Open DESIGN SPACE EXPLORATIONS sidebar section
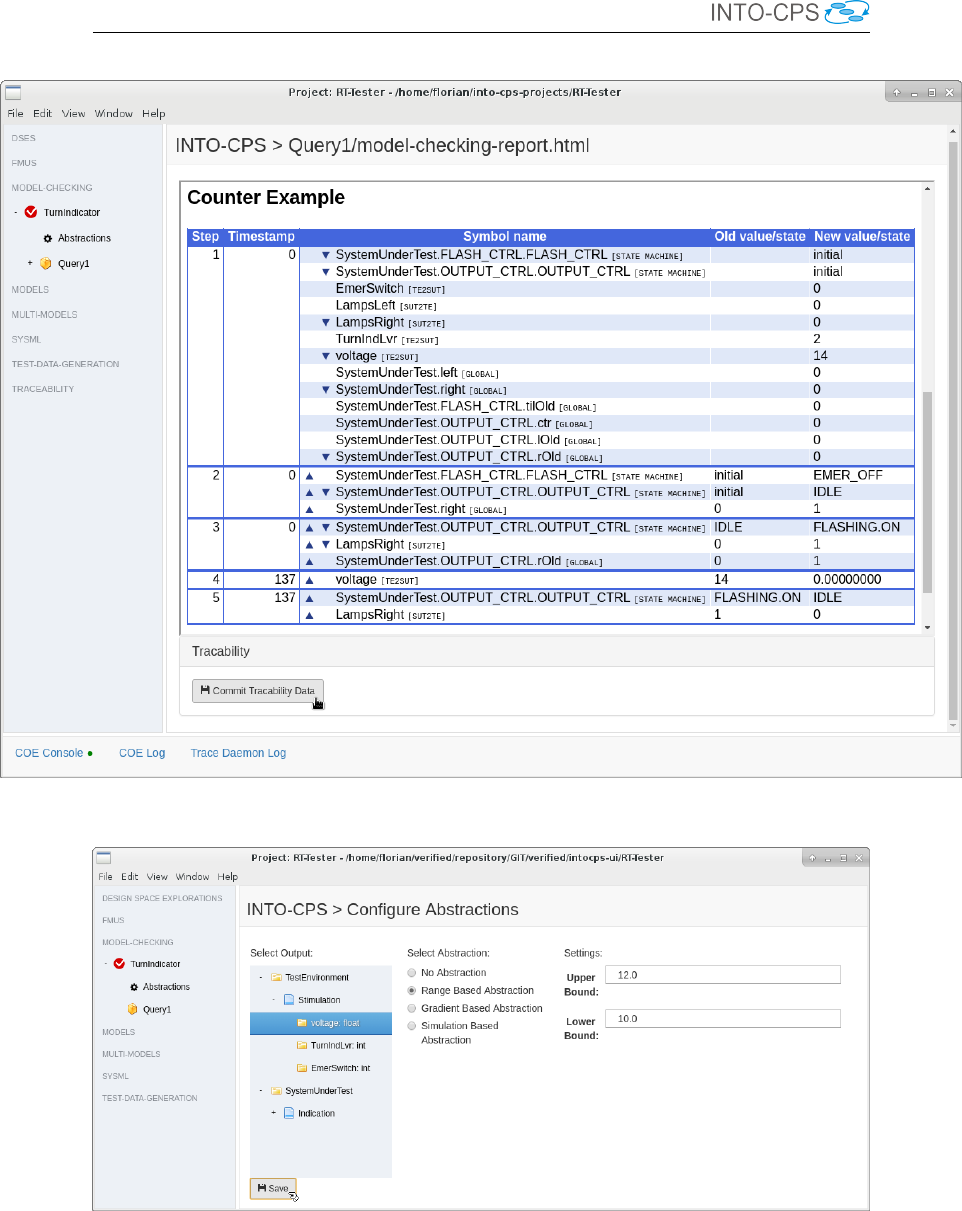 (x=162, y=898)
